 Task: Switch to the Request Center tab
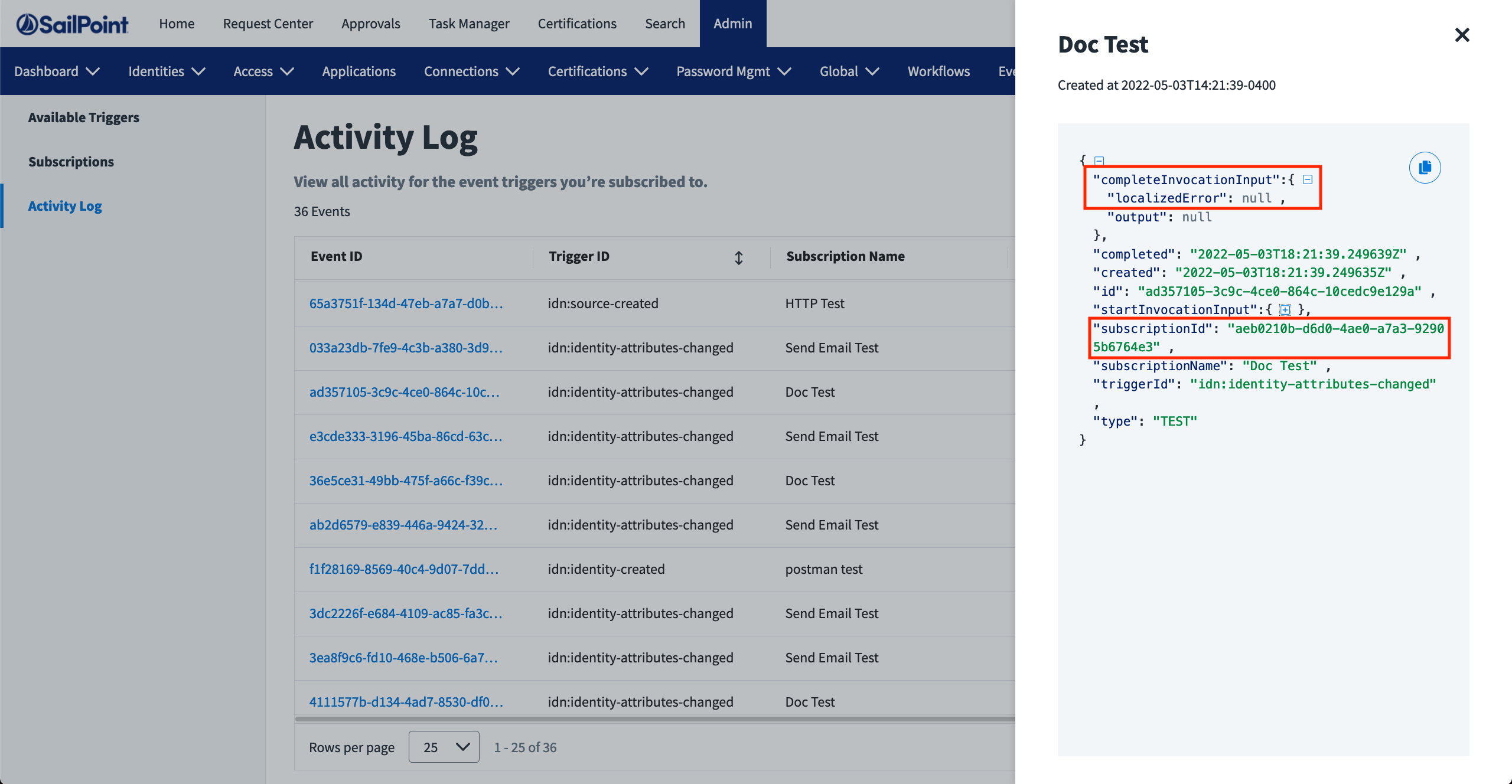click(268, 24)
